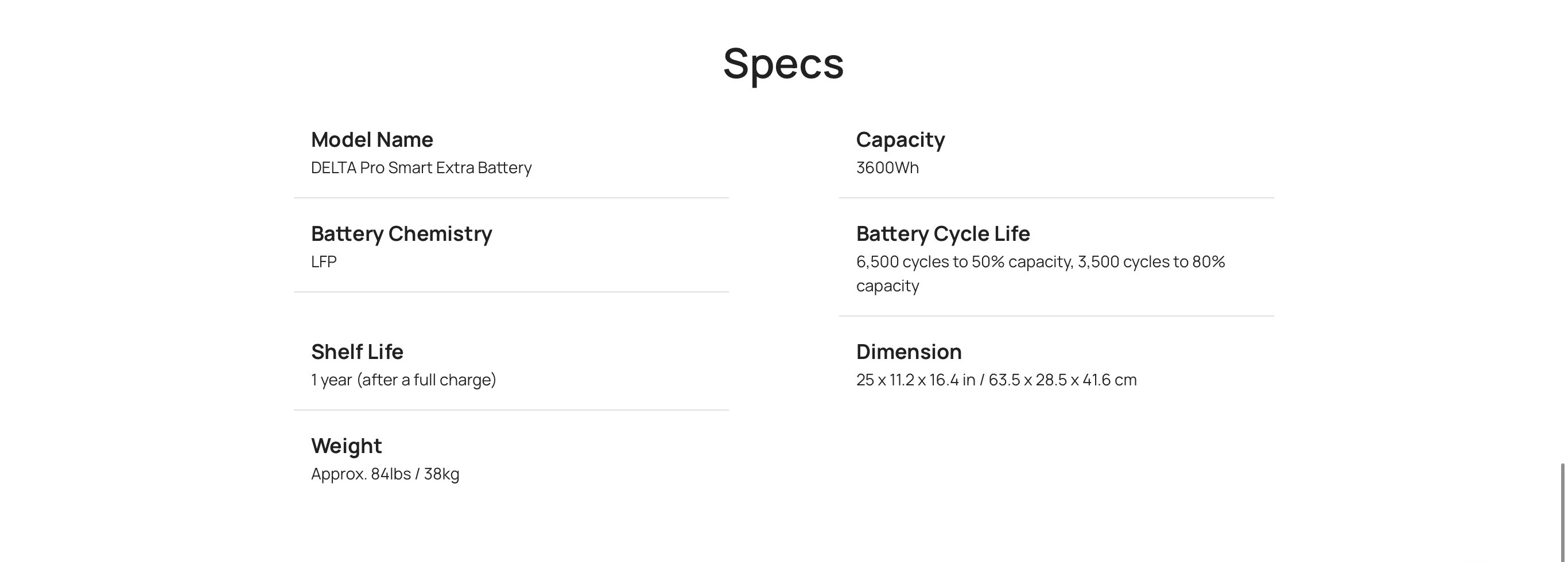The image size is (1568, 562).
Task: Select the Model Name label
Action: pyautogui.click(x=372, y=140)
